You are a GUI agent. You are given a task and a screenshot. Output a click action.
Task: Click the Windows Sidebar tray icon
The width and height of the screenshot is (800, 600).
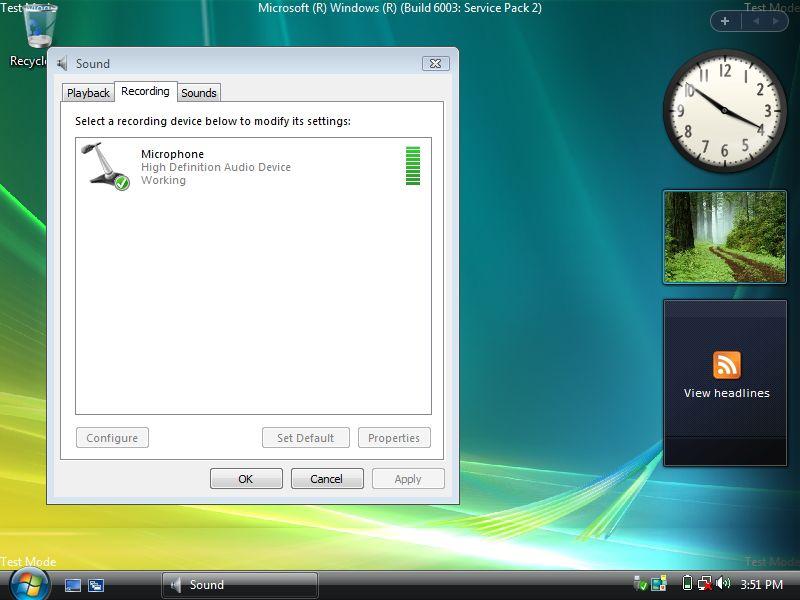pyautogui.click(x=659, y=583)
